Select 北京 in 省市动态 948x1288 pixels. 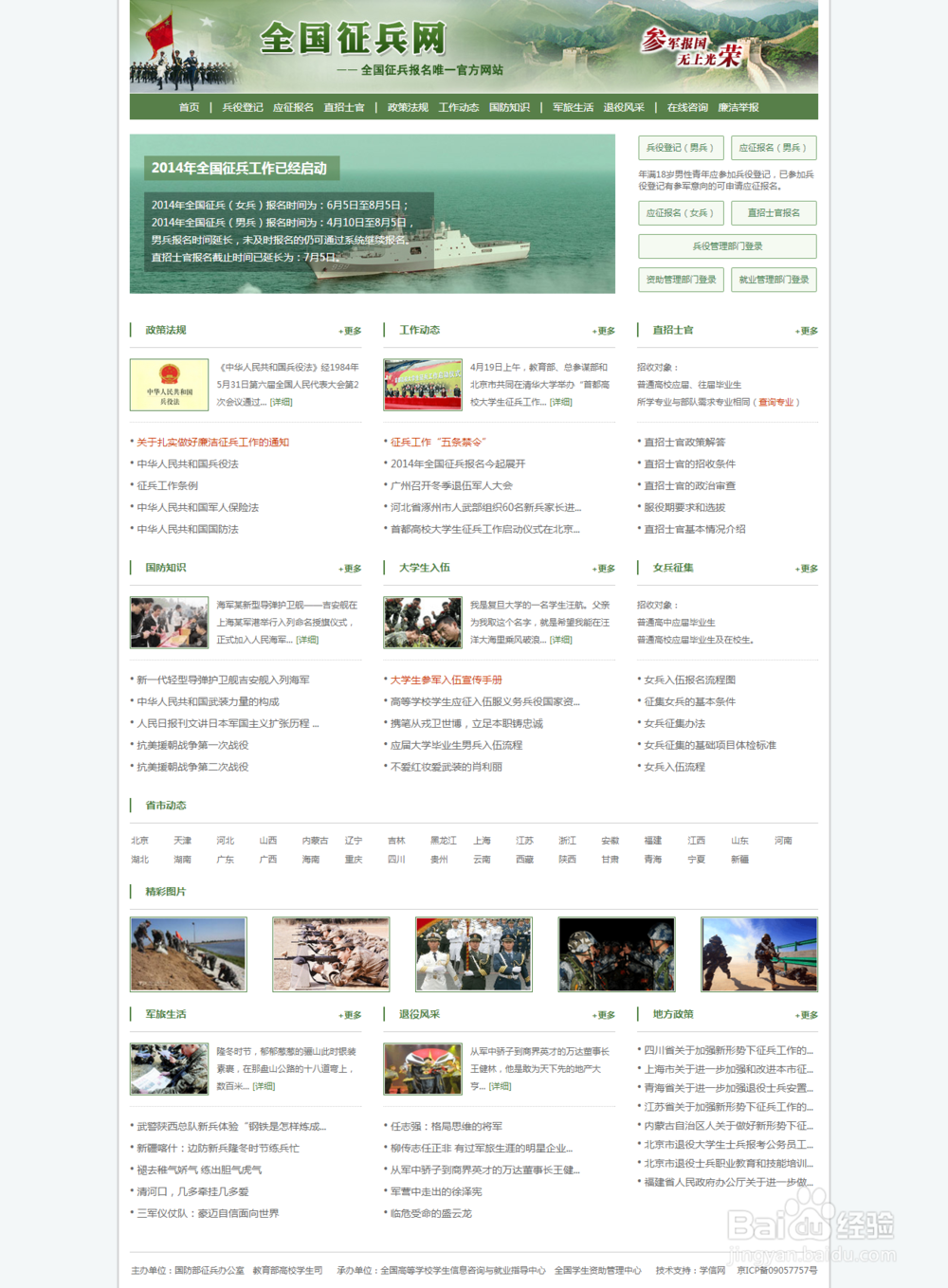[x=139, y=841]
